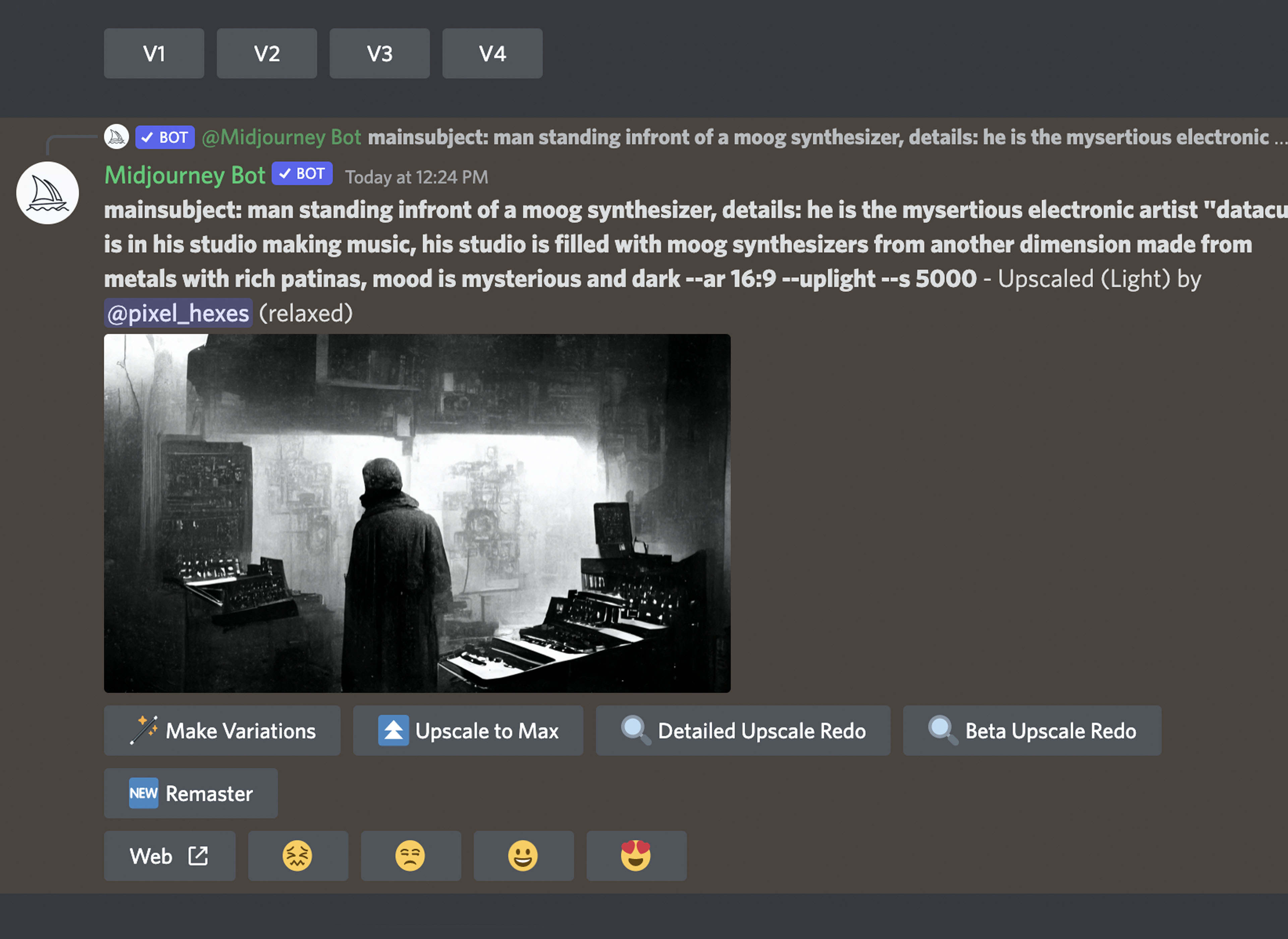The width and height of the screenshot is (1288, 939).
Task: Click the small reply avatar icon
Action: (x=116, y=137)
